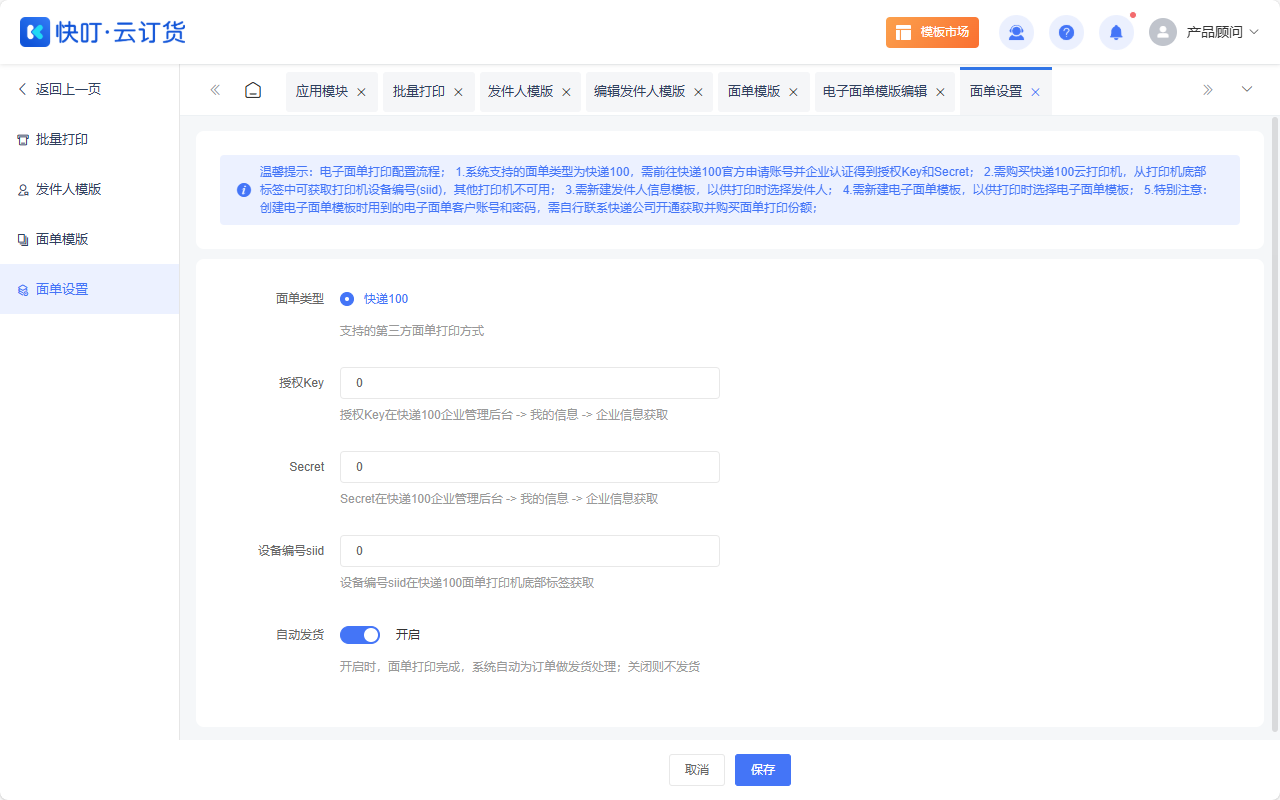Viewport: 1280px width, 800px height.
Task: Click the hint text starting with 'Secret在快递100企业管理后台'
Action: 499,499
